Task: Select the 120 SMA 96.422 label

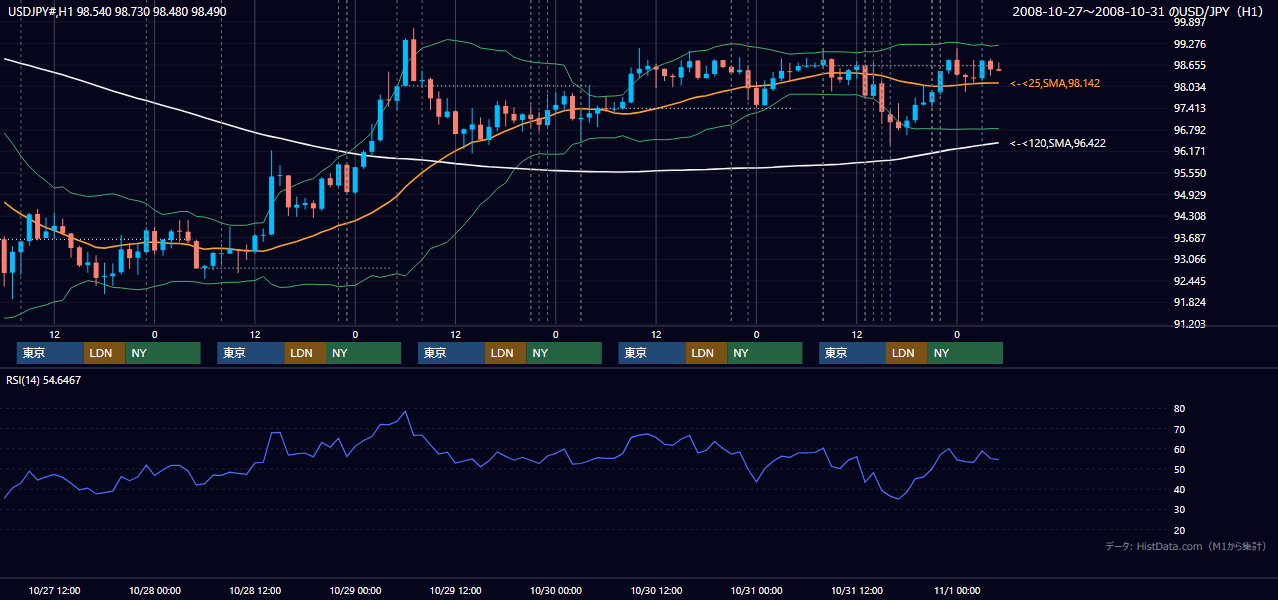Action: (x=1058, y=143)
